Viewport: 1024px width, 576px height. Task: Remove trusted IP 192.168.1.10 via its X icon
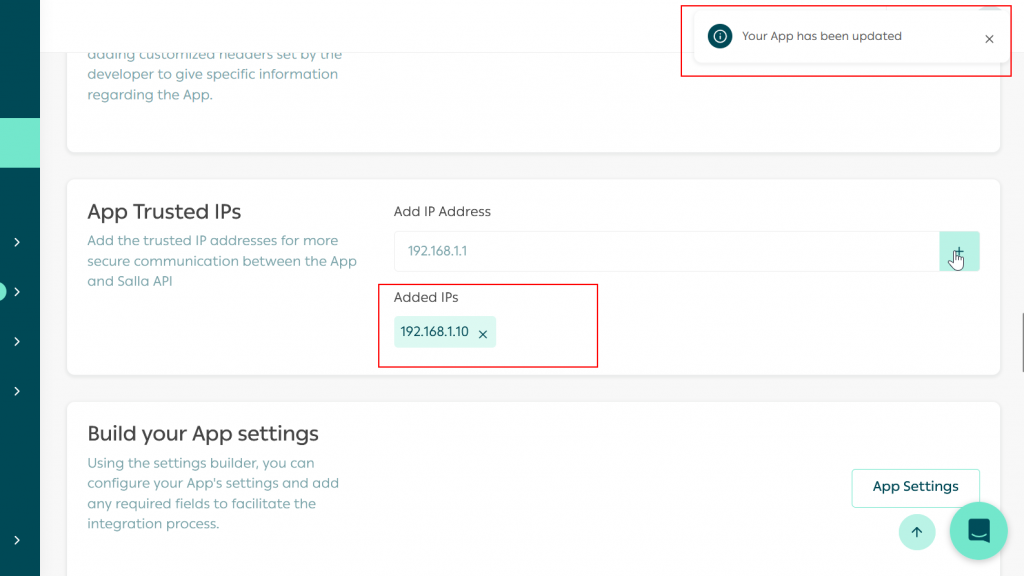tap(483, 332)
